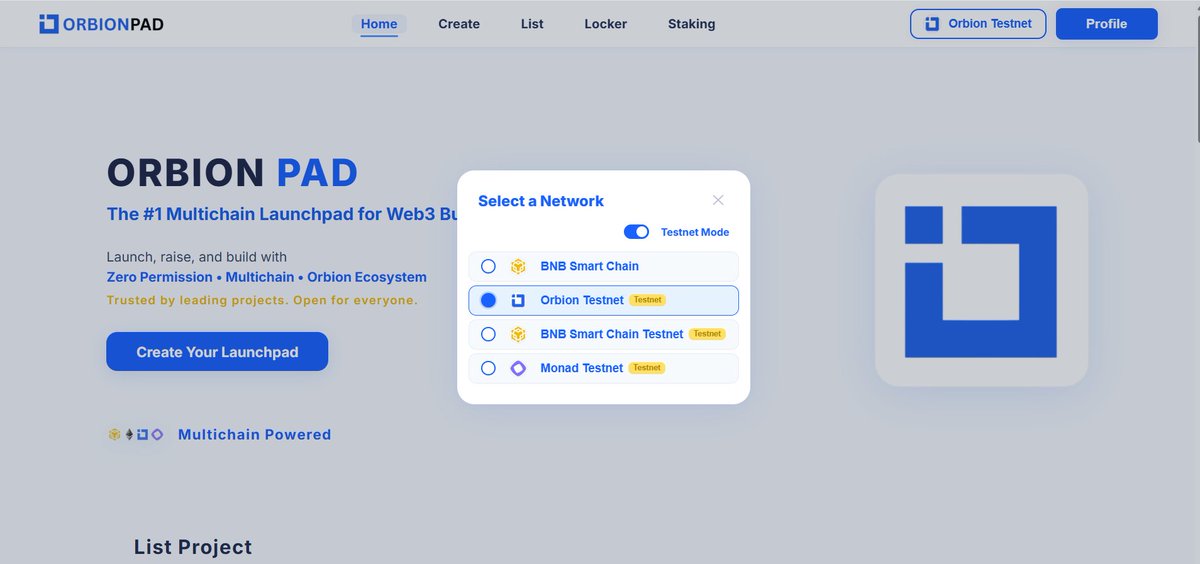Click the Monad icon near Multichain Powered
The height and width of the screenshot is (564, 1200).
[157, 435]
